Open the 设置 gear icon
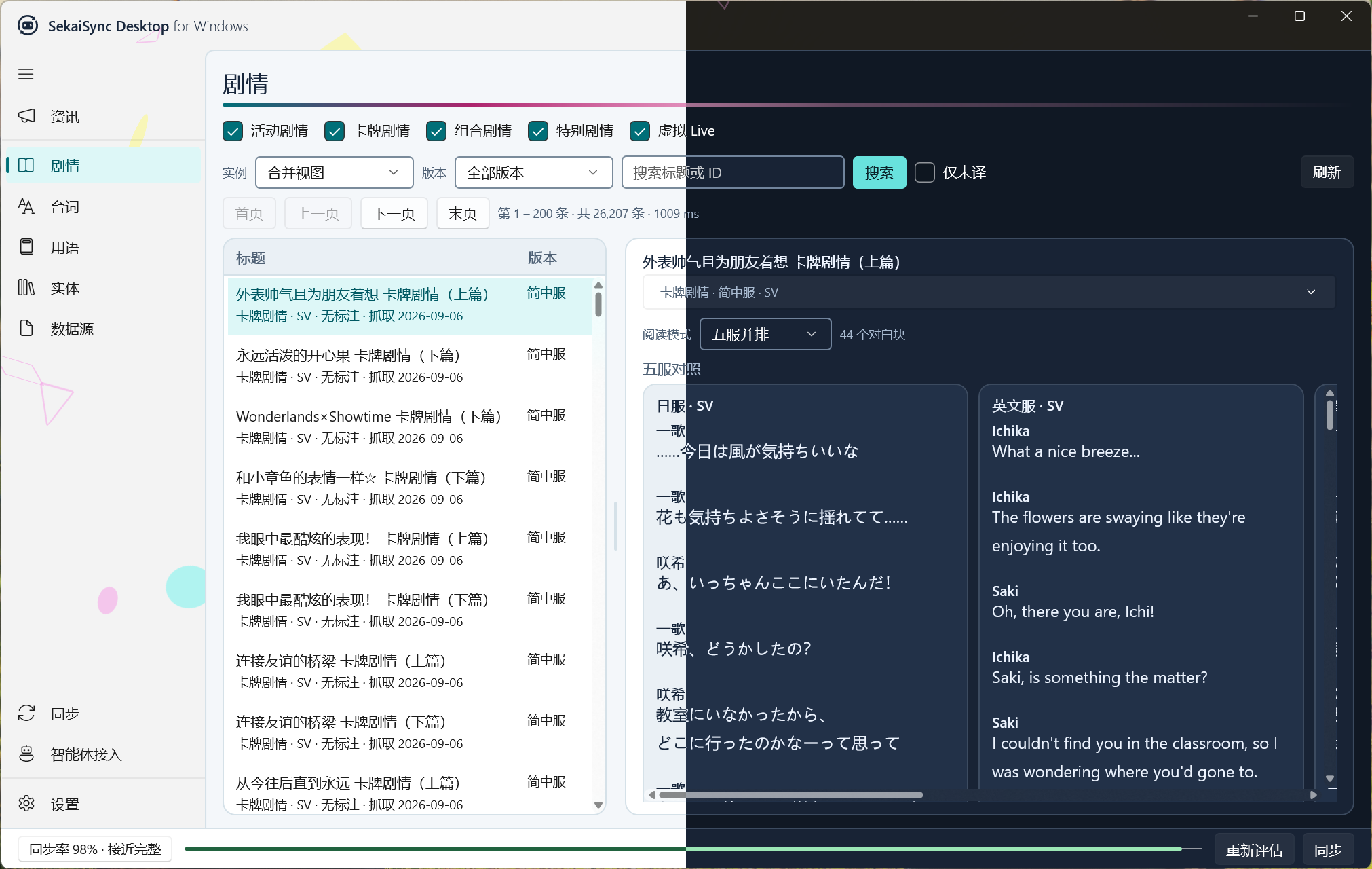The width and height of the screenshot is (1372, 869). tap(26, 803)
